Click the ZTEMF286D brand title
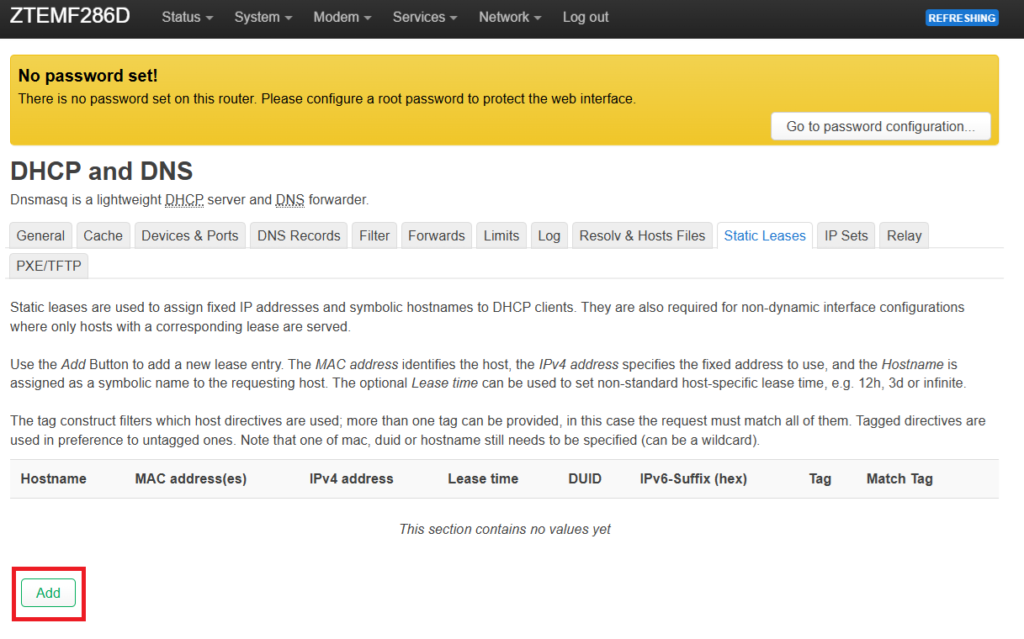 point(70,17)
